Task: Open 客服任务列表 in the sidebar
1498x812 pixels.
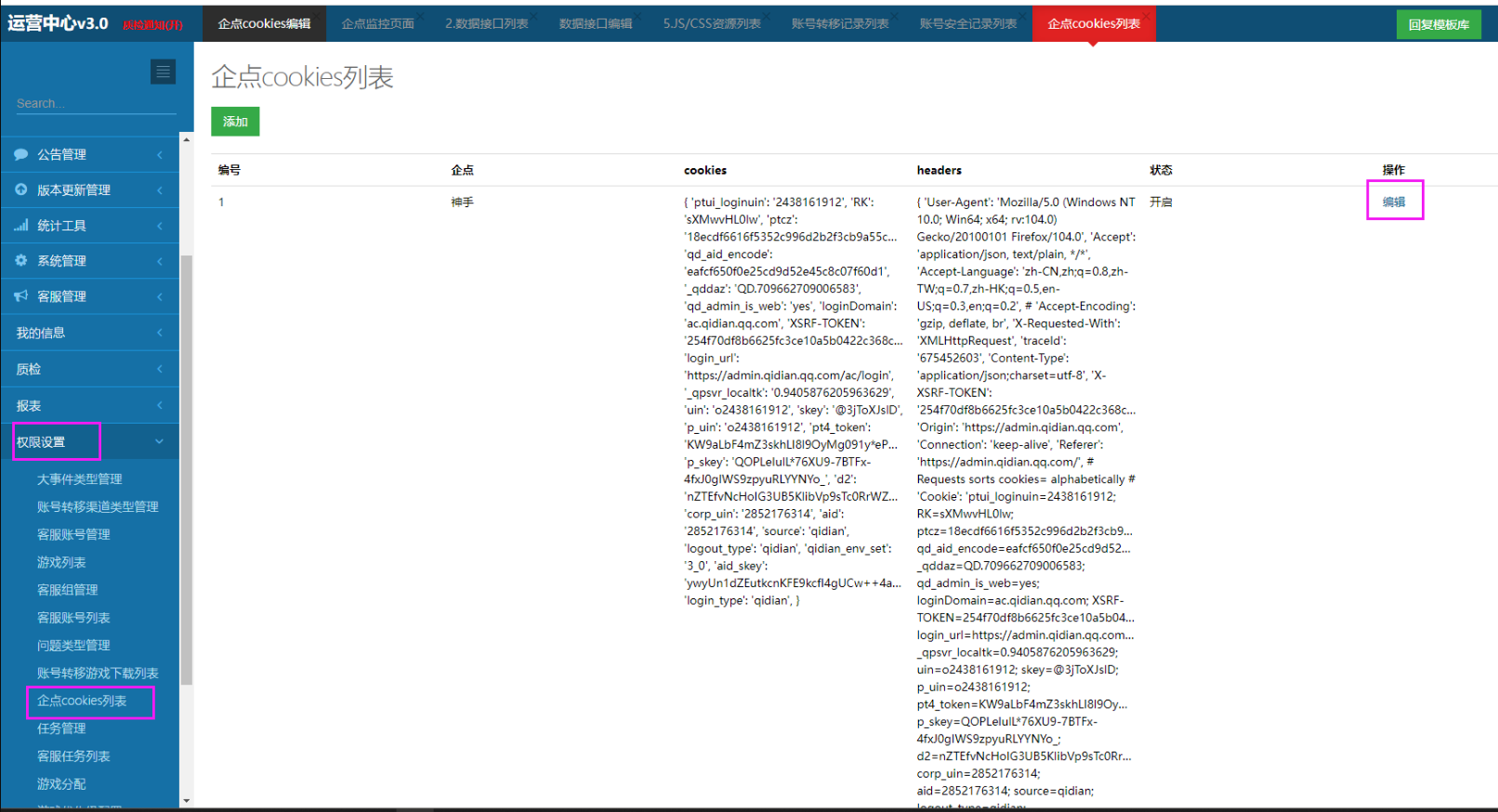Action: point(73,756)
